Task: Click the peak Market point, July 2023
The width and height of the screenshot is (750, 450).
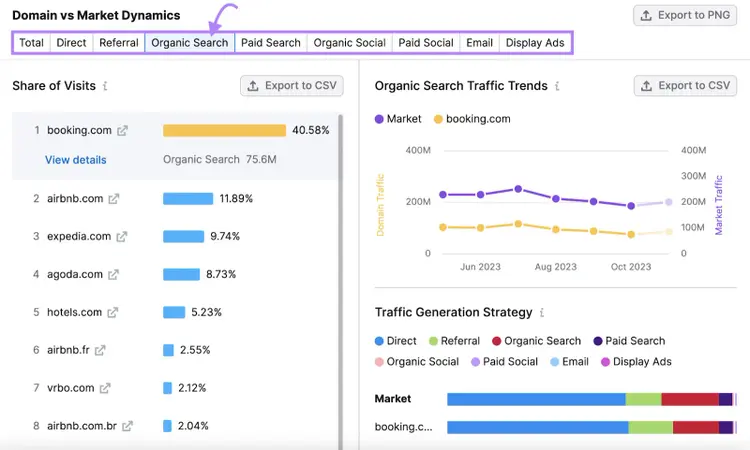Action: point(518,189)
